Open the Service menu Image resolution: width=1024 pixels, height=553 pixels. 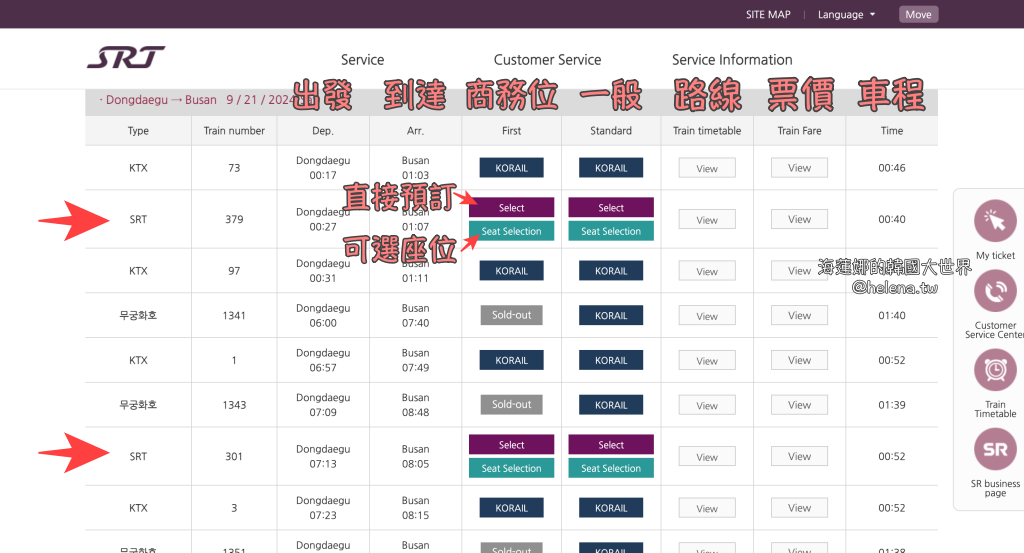362,60
